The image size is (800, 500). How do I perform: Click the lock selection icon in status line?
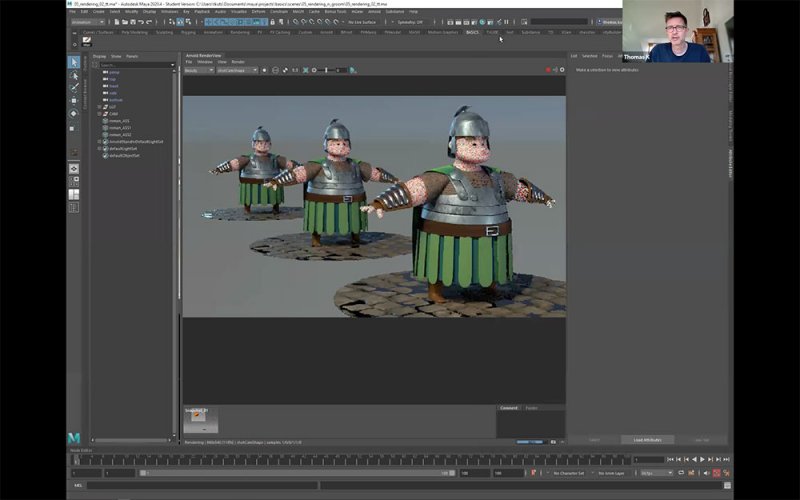(x=272, y=22)
